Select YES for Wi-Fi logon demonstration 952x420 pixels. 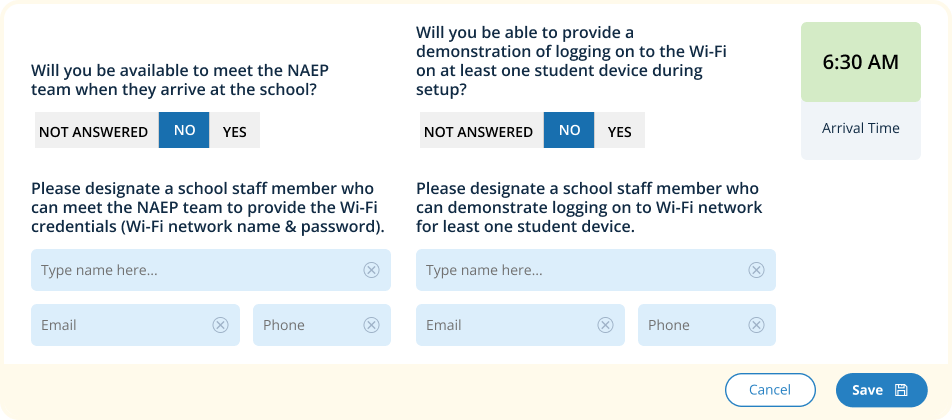click(x=619, y=131)
